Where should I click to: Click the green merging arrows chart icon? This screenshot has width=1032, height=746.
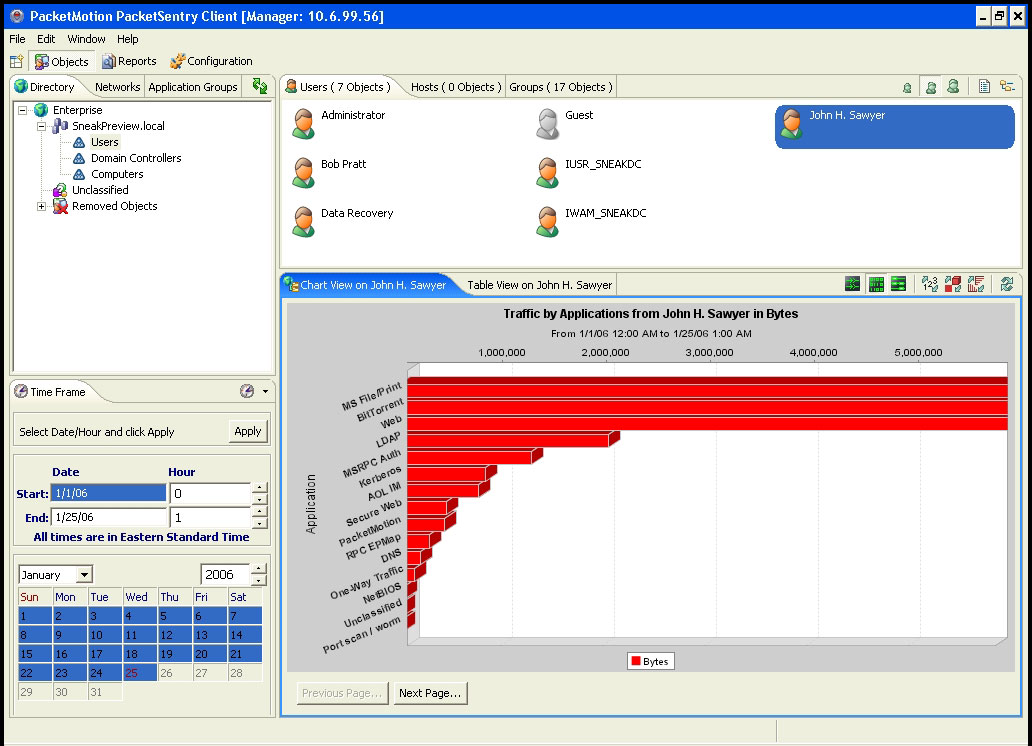point(852,284)
